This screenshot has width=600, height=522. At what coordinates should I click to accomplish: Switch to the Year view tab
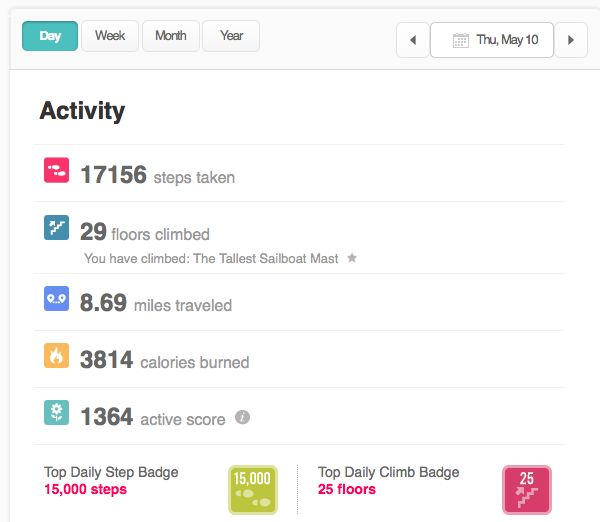[231, 36]
